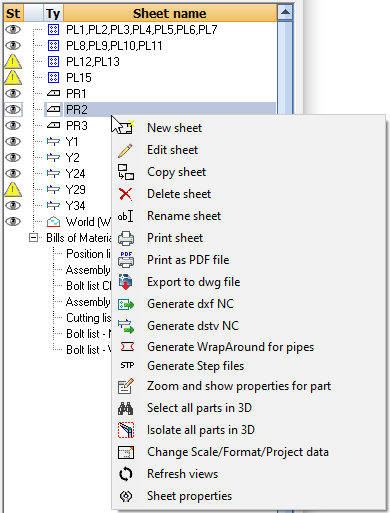Click the warning triangle next to PL15

point(13,77)
